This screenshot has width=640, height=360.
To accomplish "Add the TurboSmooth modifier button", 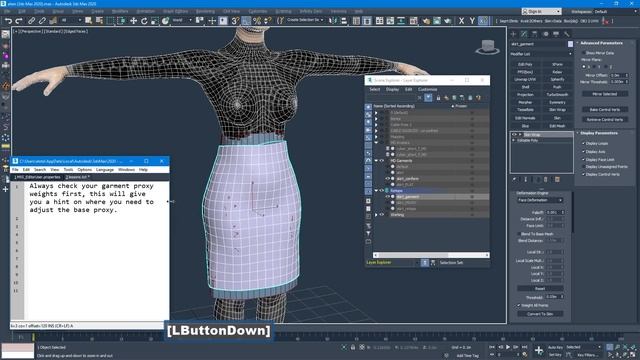I will point(557,94).
